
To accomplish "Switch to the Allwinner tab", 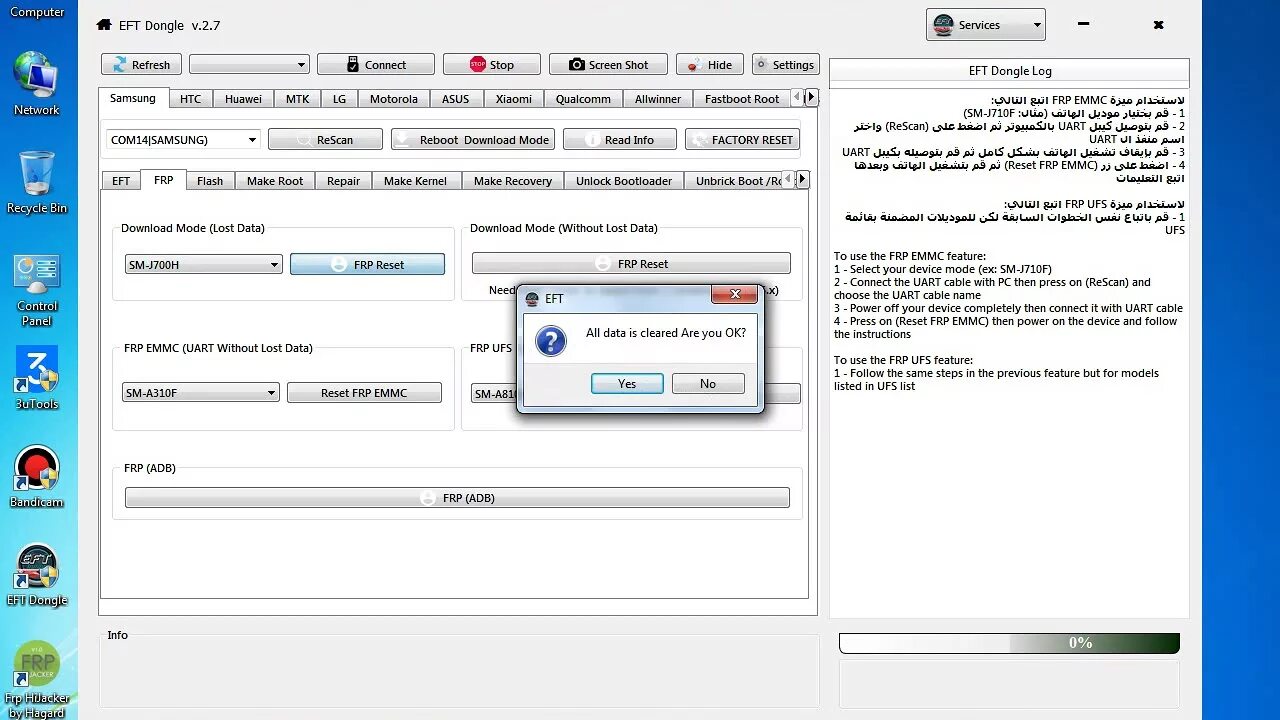I will pyautogui.click(x=658, y=99).
